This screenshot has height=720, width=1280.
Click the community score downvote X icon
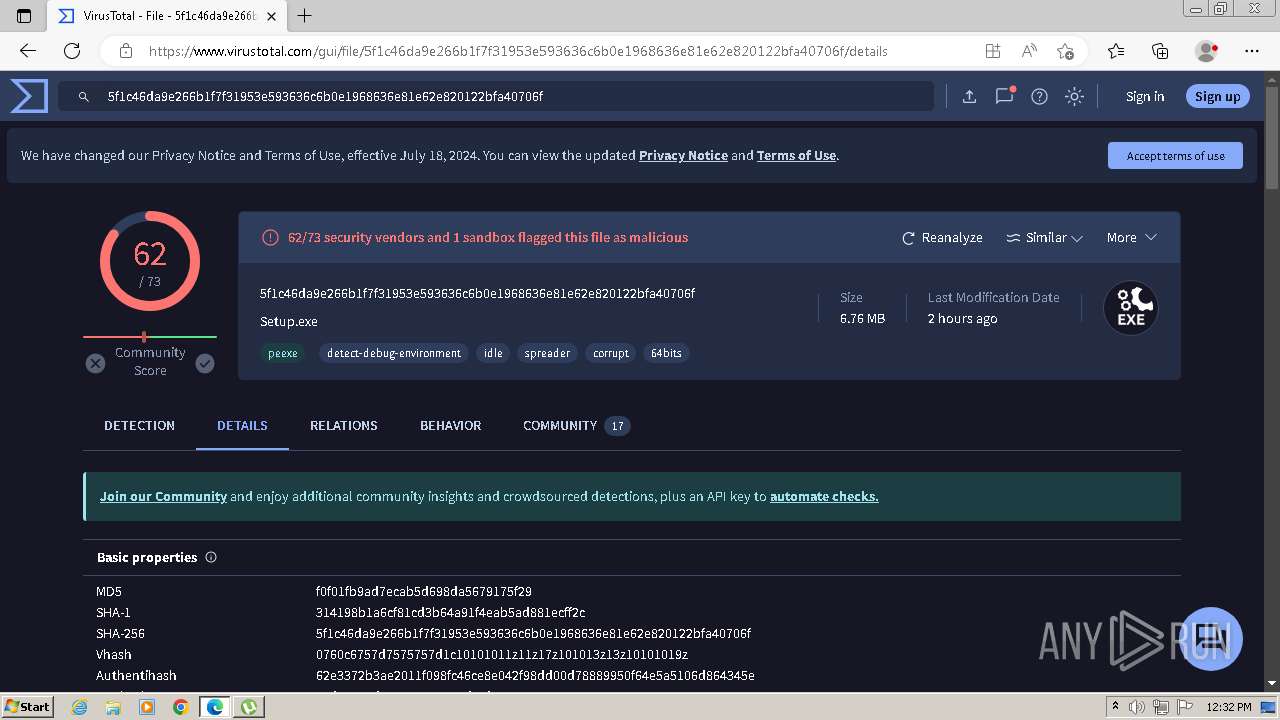coord(95,363)
